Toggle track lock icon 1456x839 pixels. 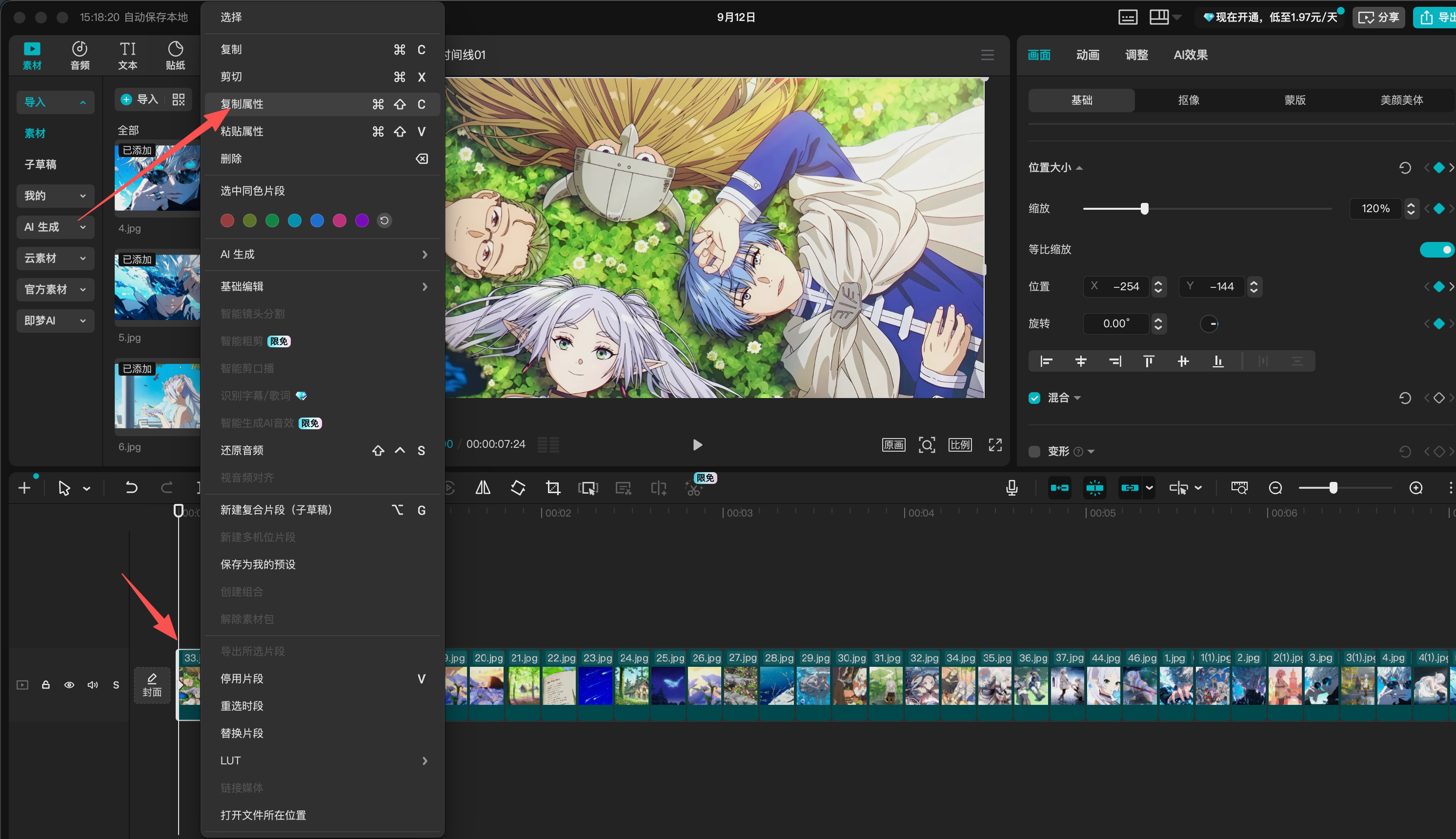[45, 684]
